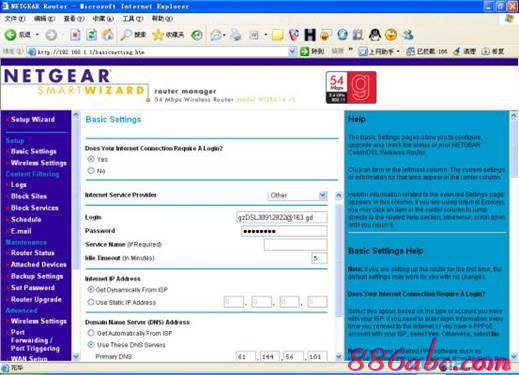Screen dimensions: 519x375
Task: Open the Edit button dropdown arrow
Action: point(266,35)
